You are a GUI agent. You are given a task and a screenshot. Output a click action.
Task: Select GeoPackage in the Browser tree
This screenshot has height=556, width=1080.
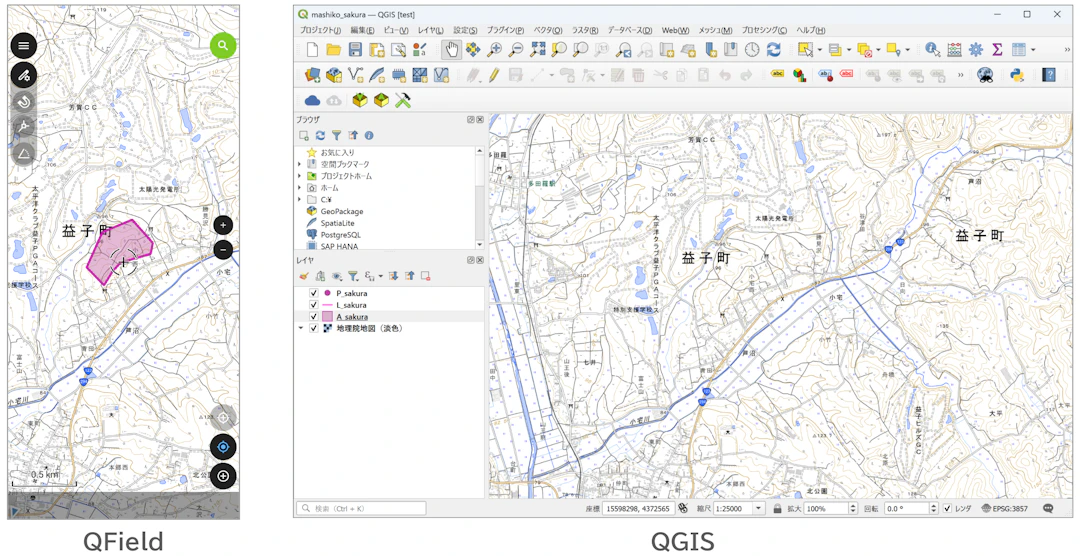341,212
